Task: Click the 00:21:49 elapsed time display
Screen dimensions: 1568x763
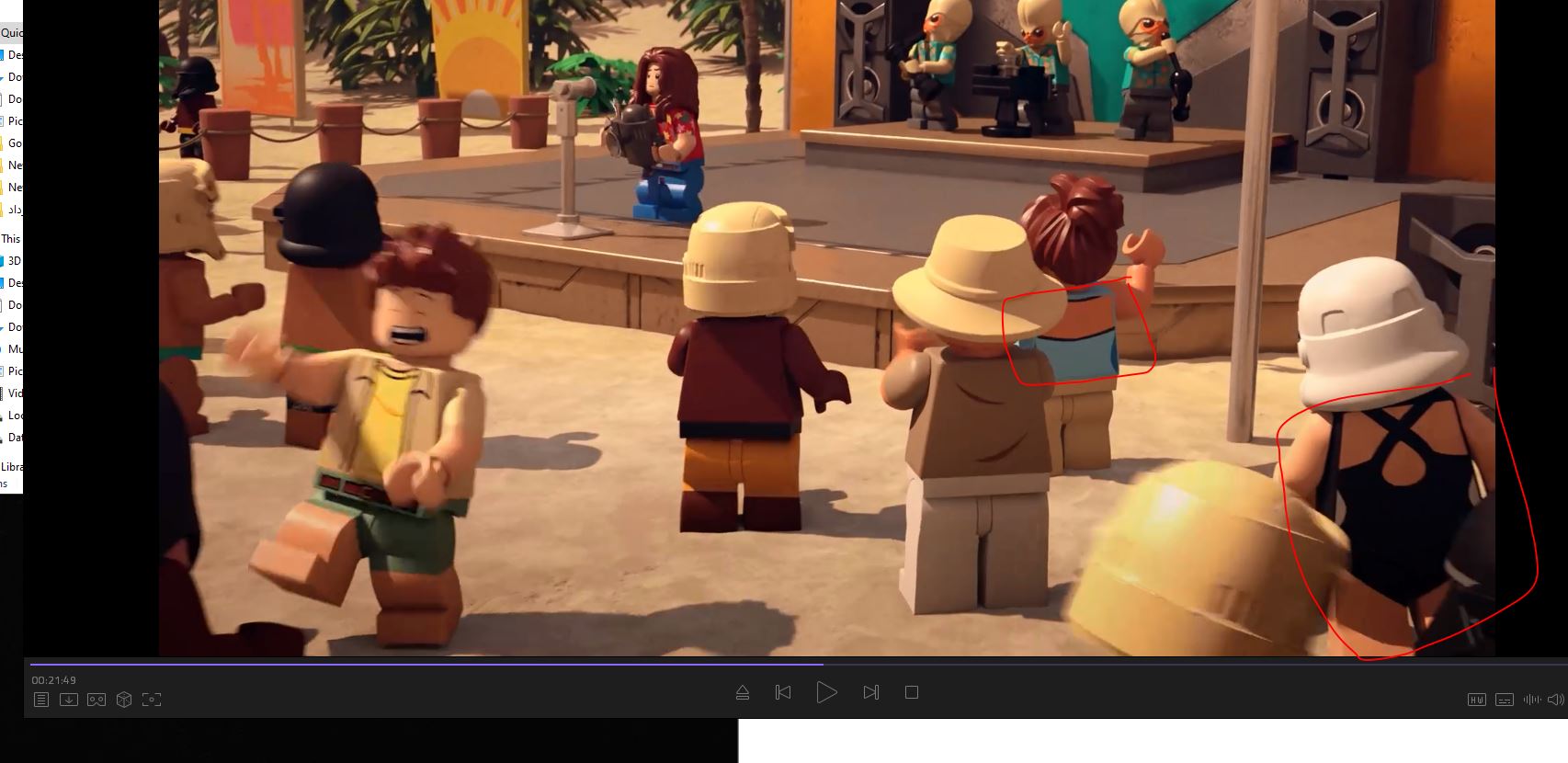Action: pyautogui.click(x=53, y=680)
